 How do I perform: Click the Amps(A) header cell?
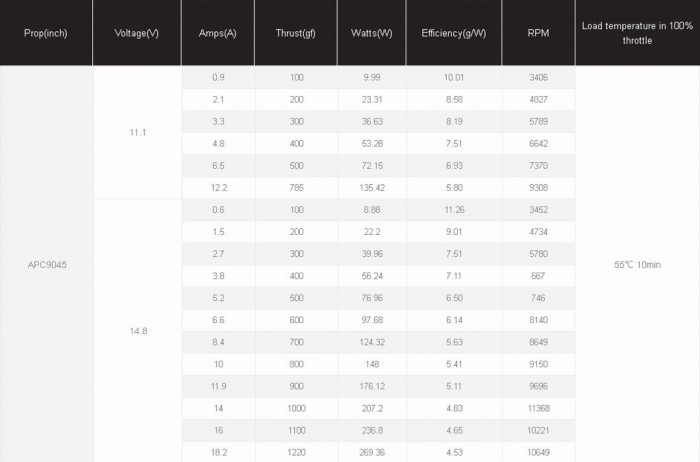218,33
